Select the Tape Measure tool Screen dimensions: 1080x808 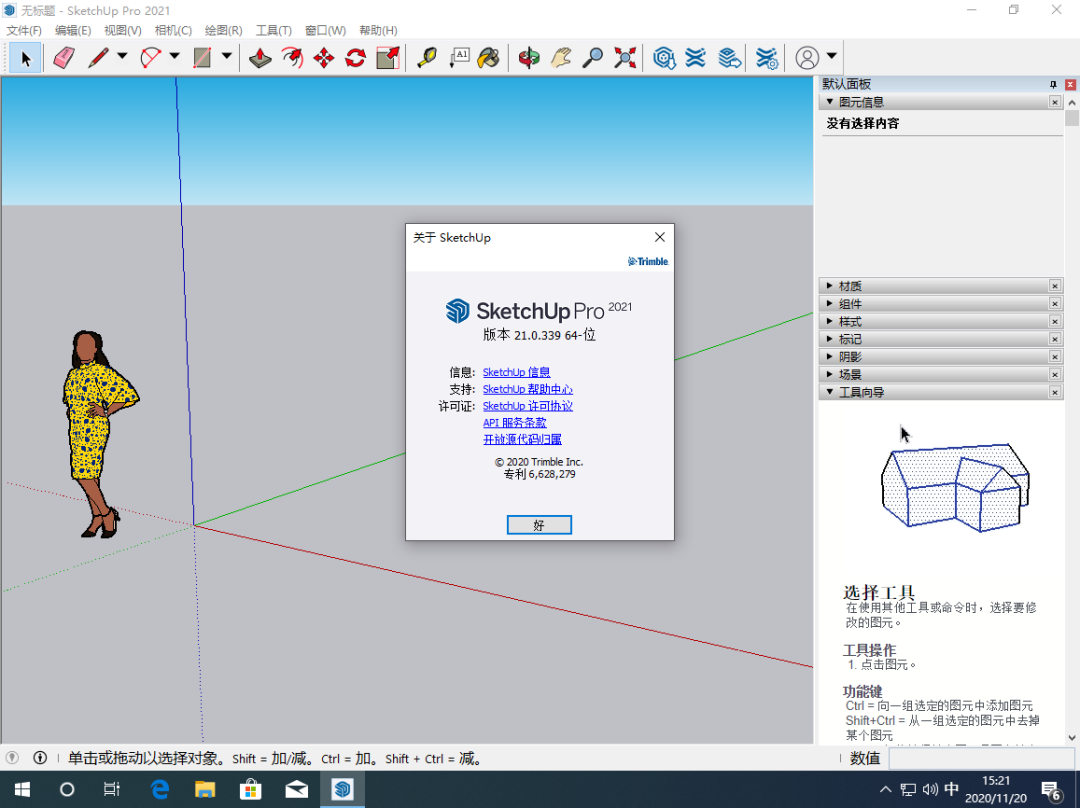(427, 57)
